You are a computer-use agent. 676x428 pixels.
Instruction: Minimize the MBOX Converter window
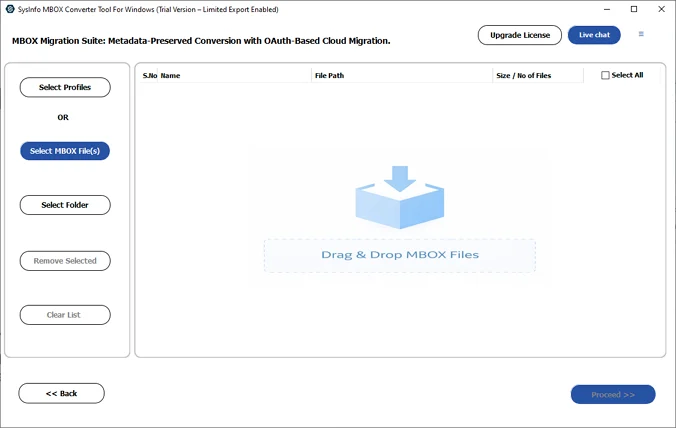[607, 9]
